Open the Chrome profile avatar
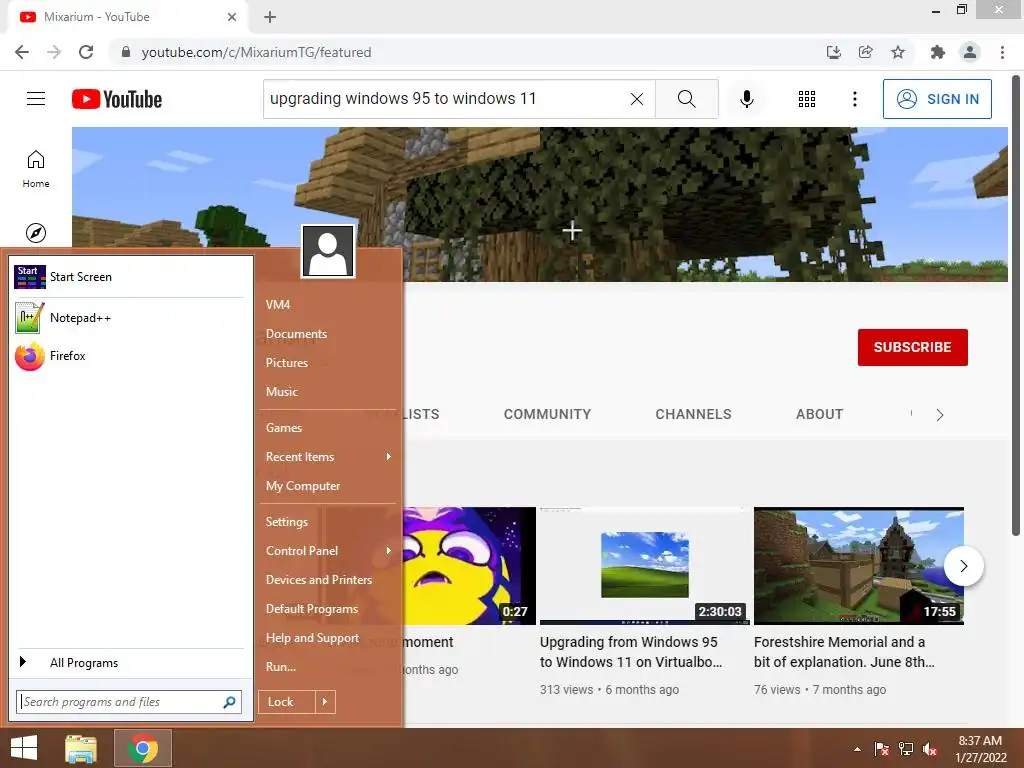 point(970,52)
